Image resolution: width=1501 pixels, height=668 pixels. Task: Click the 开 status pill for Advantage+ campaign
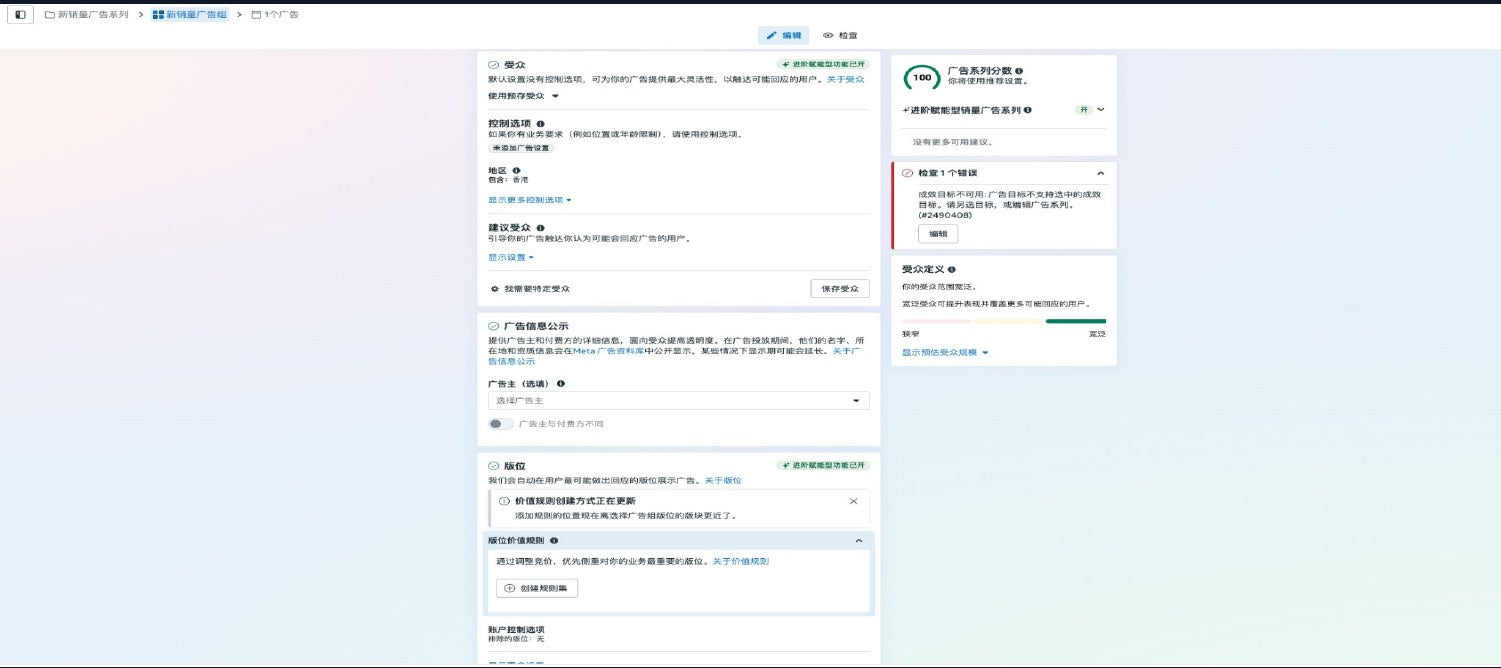(1083, 110)
